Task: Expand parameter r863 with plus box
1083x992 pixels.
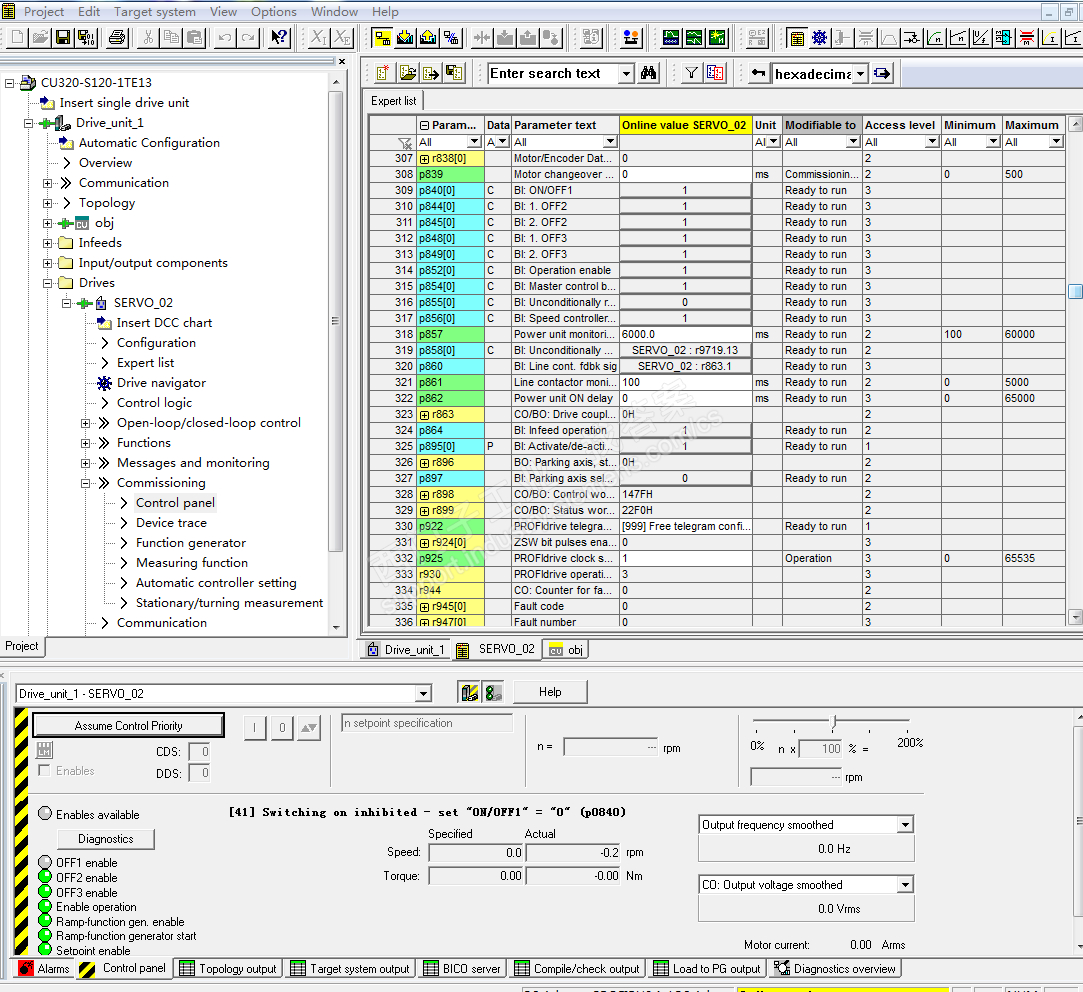Action: [x=425, y=414]
